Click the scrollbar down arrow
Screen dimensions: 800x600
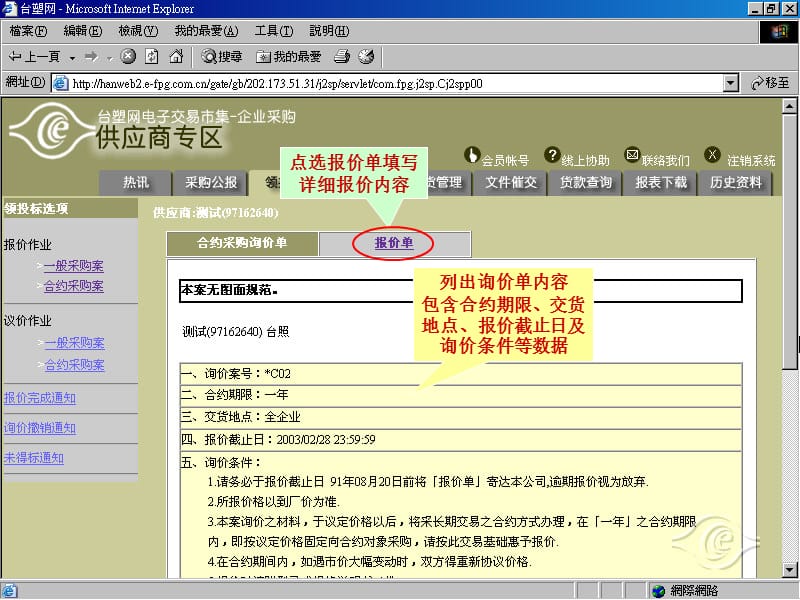pyautogui.click(x=789, y=569)
